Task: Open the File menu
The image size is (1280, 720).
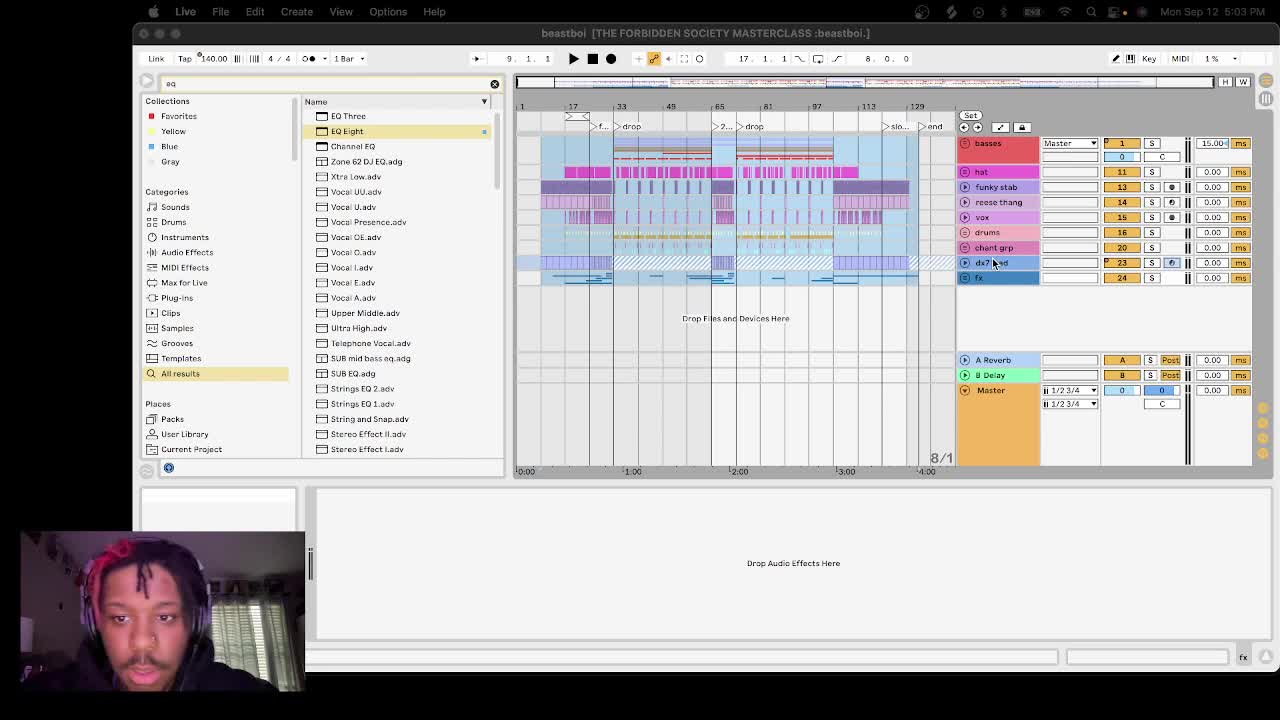Action: point(220,12)
